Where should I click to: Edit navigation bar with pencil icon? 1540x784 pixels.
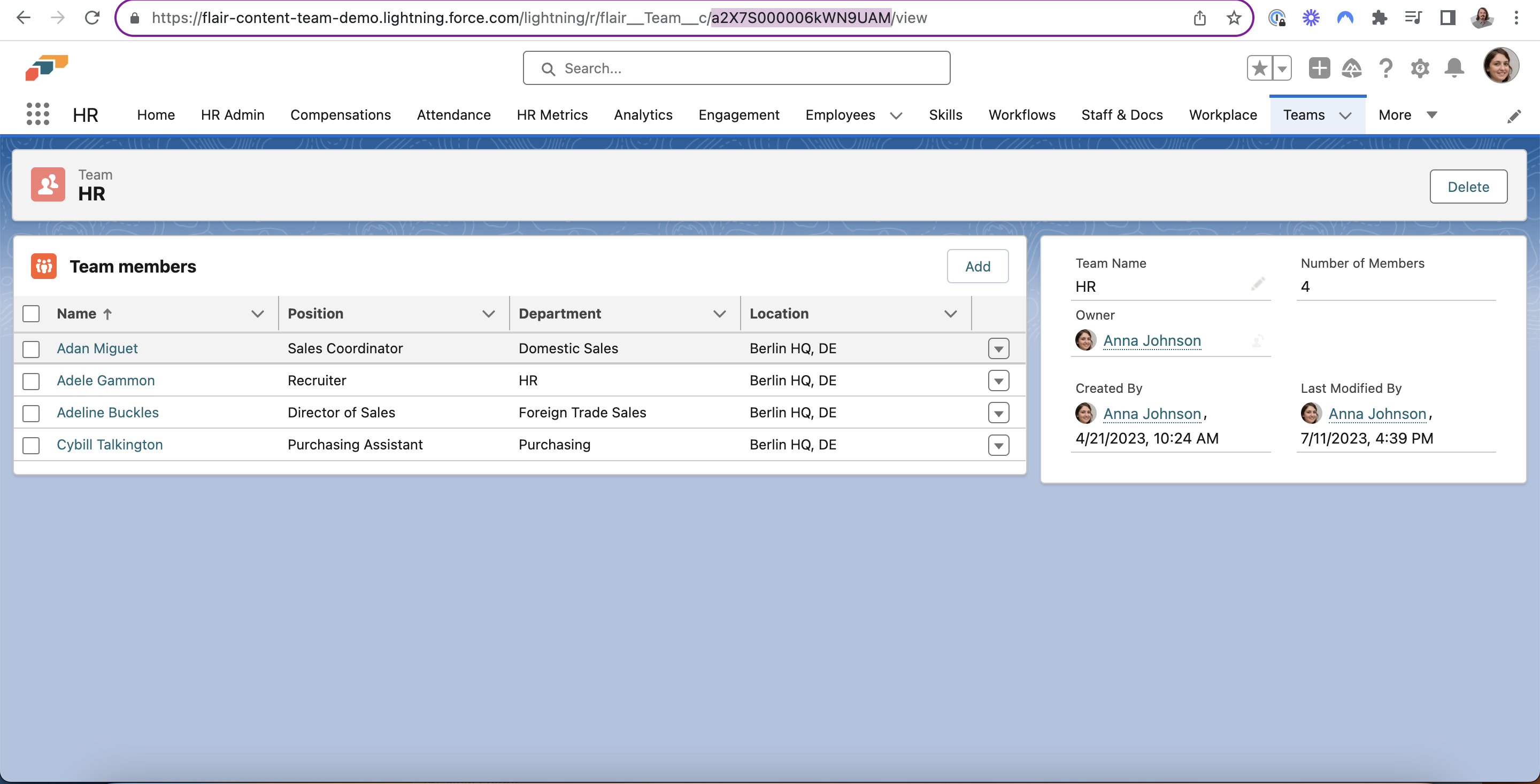[1513, 116]
